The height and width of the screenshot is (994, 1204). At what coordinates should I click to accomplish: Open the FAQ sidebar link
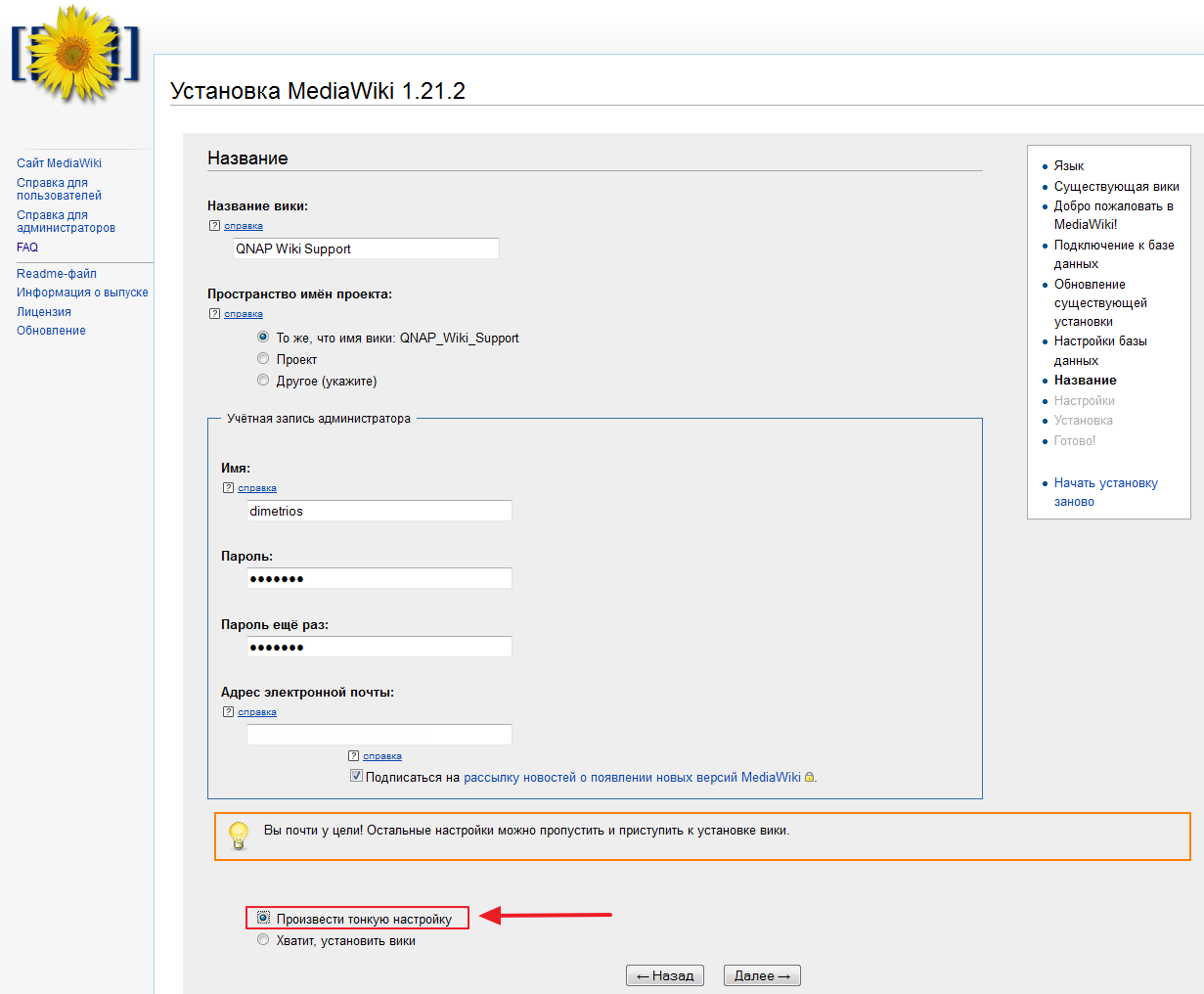pos(27,248)
